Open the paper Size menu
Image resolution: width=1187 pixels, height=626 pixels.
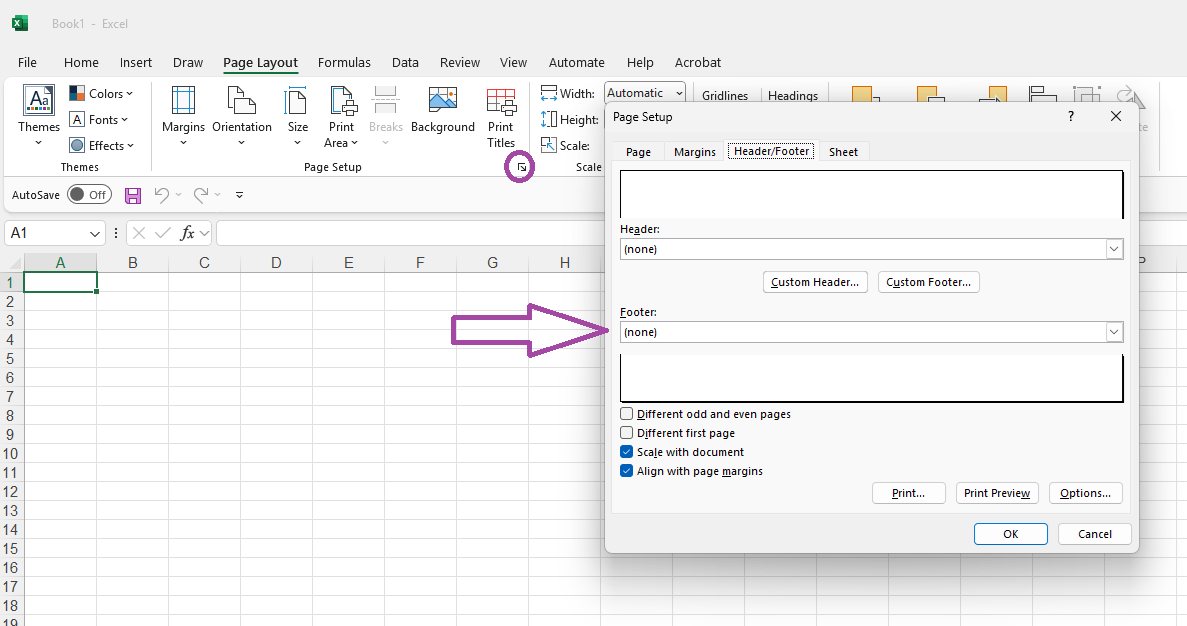pos(298,117)
